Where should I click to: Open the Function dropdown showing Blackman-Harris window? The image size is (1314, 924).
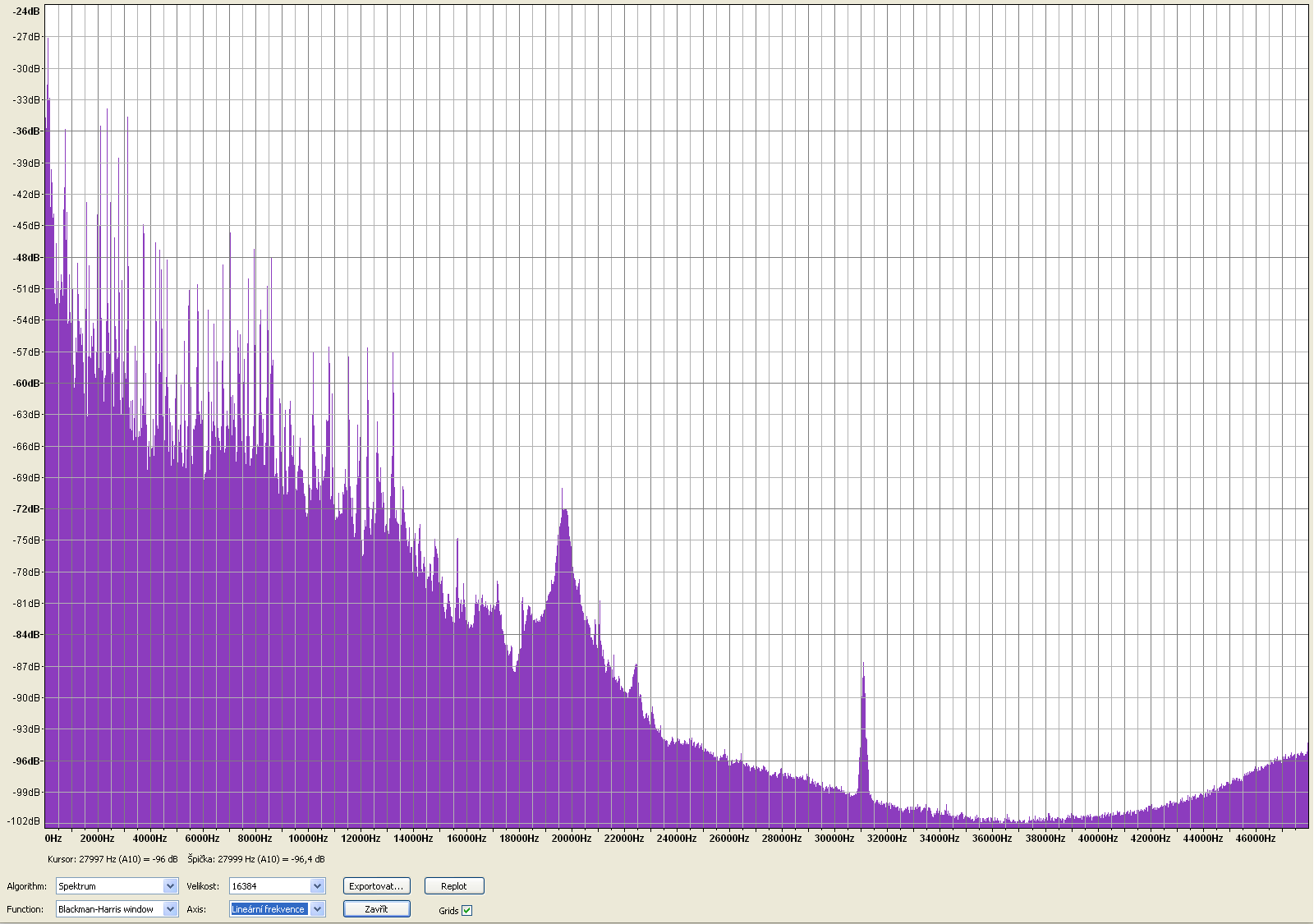click(x=117, y=909)
